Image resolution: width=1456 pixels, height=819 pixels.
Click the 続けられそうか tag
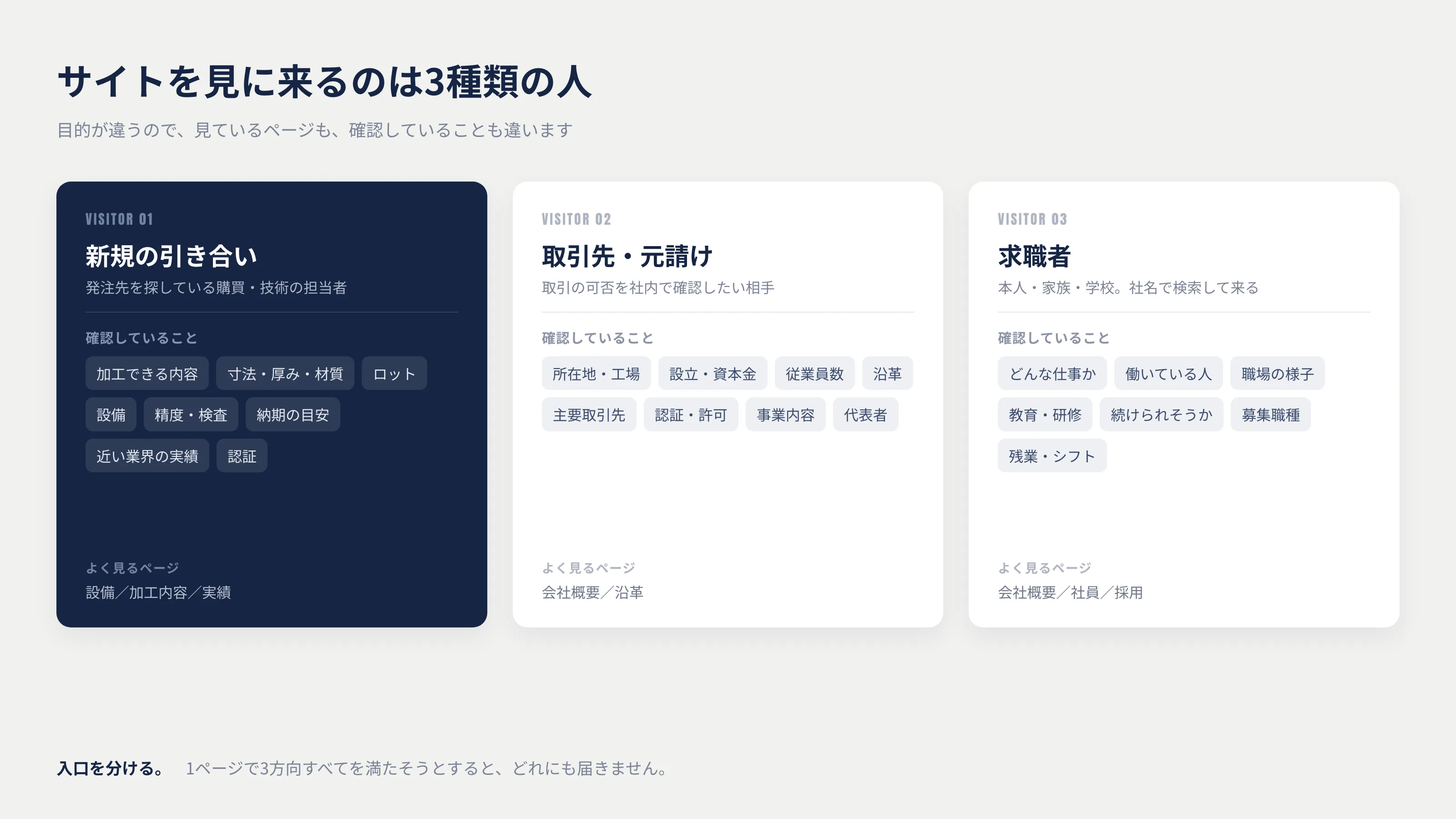(1161, 415)
